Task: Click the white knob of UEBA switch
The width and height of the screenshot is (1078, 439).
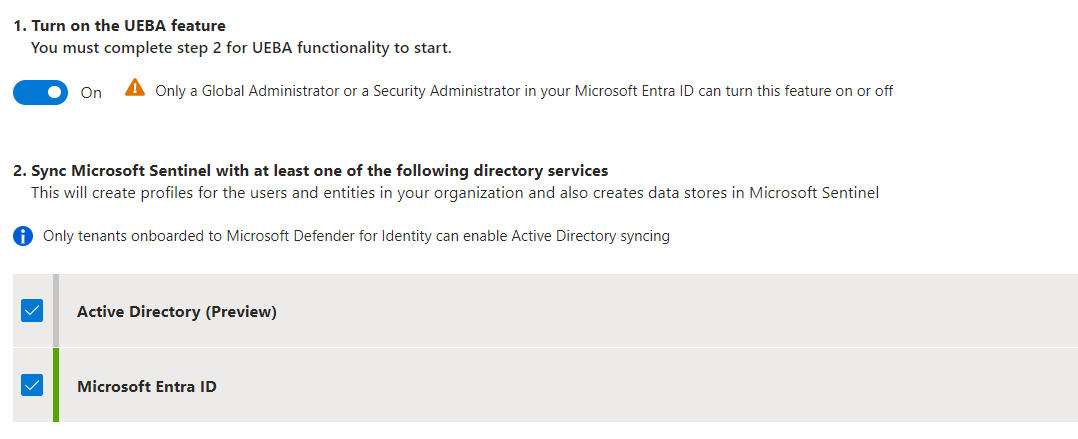Action: point(55,92)
